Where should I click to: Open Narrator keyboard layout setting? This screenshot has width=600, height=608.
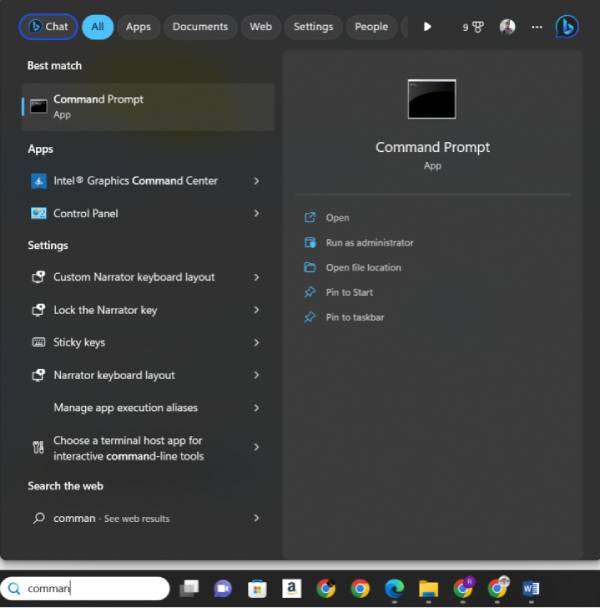(148, 375)
